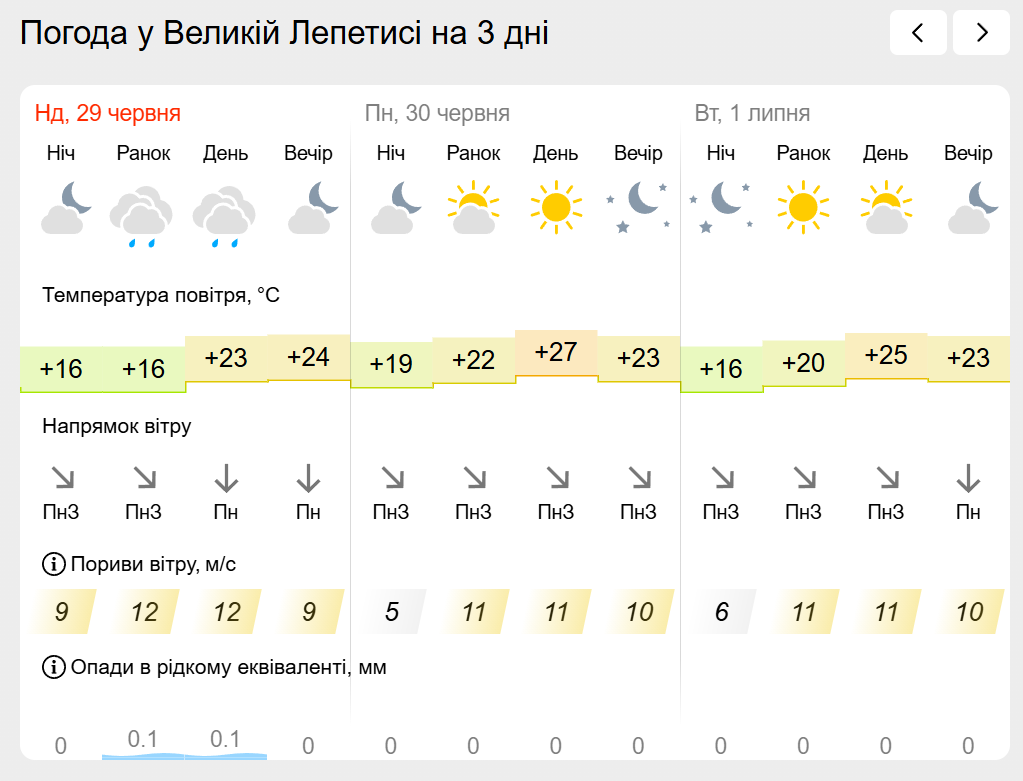The image size is (1023, 781).
Task: Select the +27 temperature cell on Monday
Action: point(556,353)
